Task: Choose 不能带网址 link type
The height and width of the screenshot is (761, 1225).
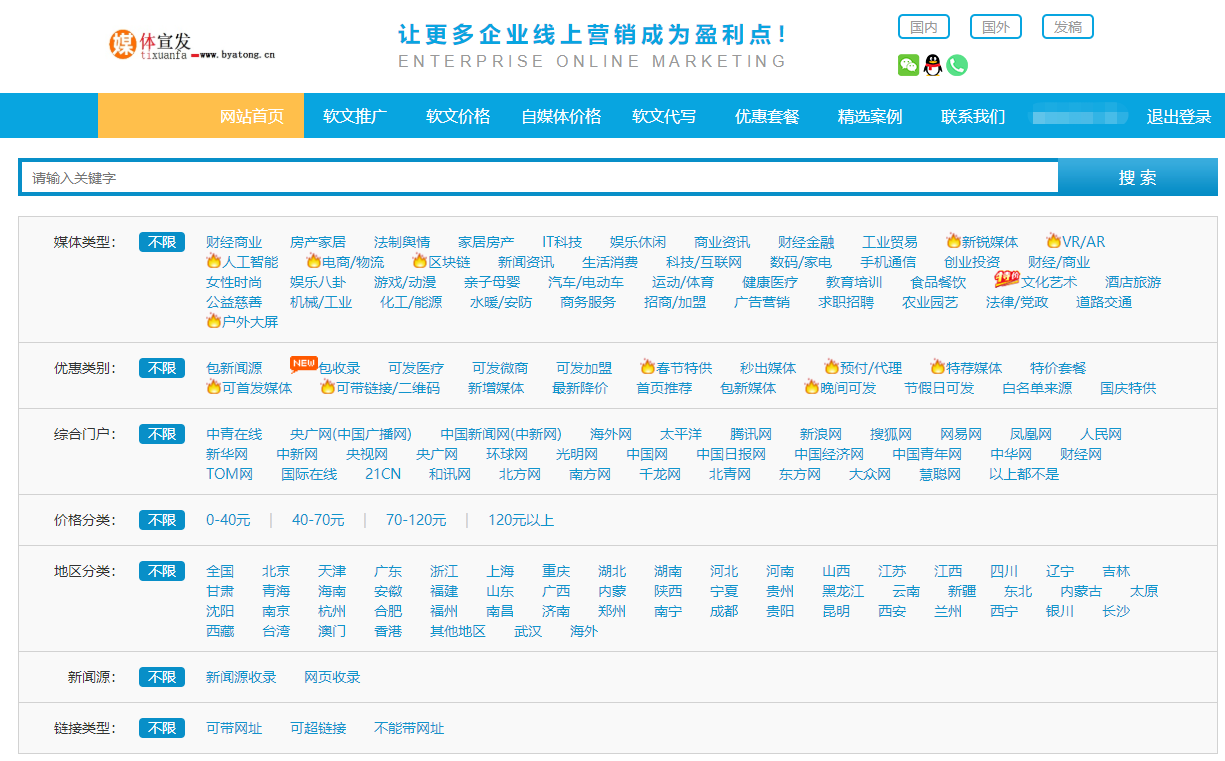Action: click(x=409, y=728)
